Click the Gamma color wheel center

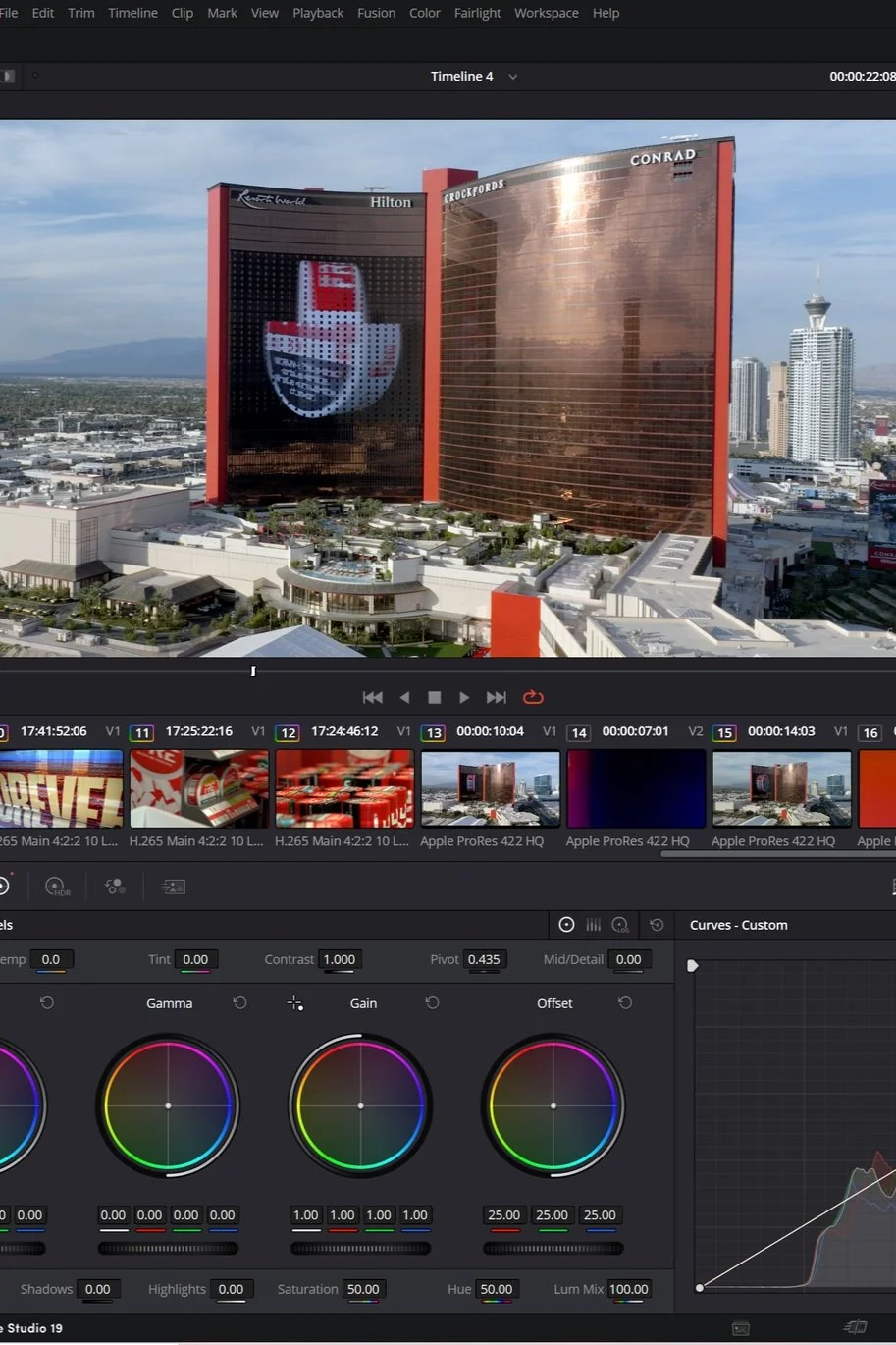click(168, 1105)
